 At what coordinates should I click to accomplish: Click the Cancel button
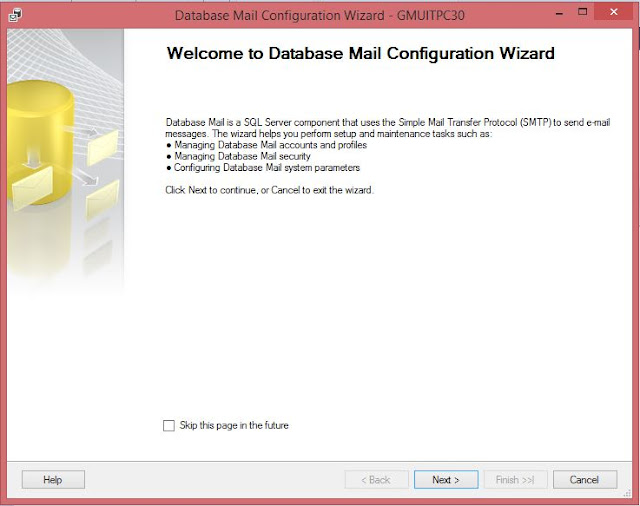click(x=584, y=479)
